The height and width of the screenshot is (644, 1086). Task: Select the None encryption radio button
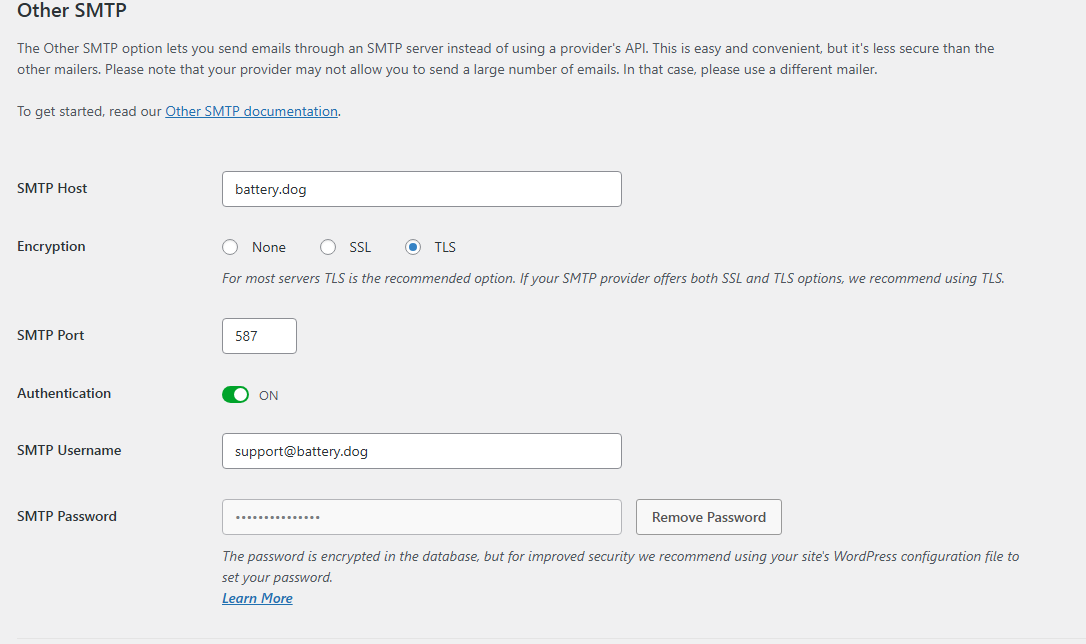click(230, 247)
